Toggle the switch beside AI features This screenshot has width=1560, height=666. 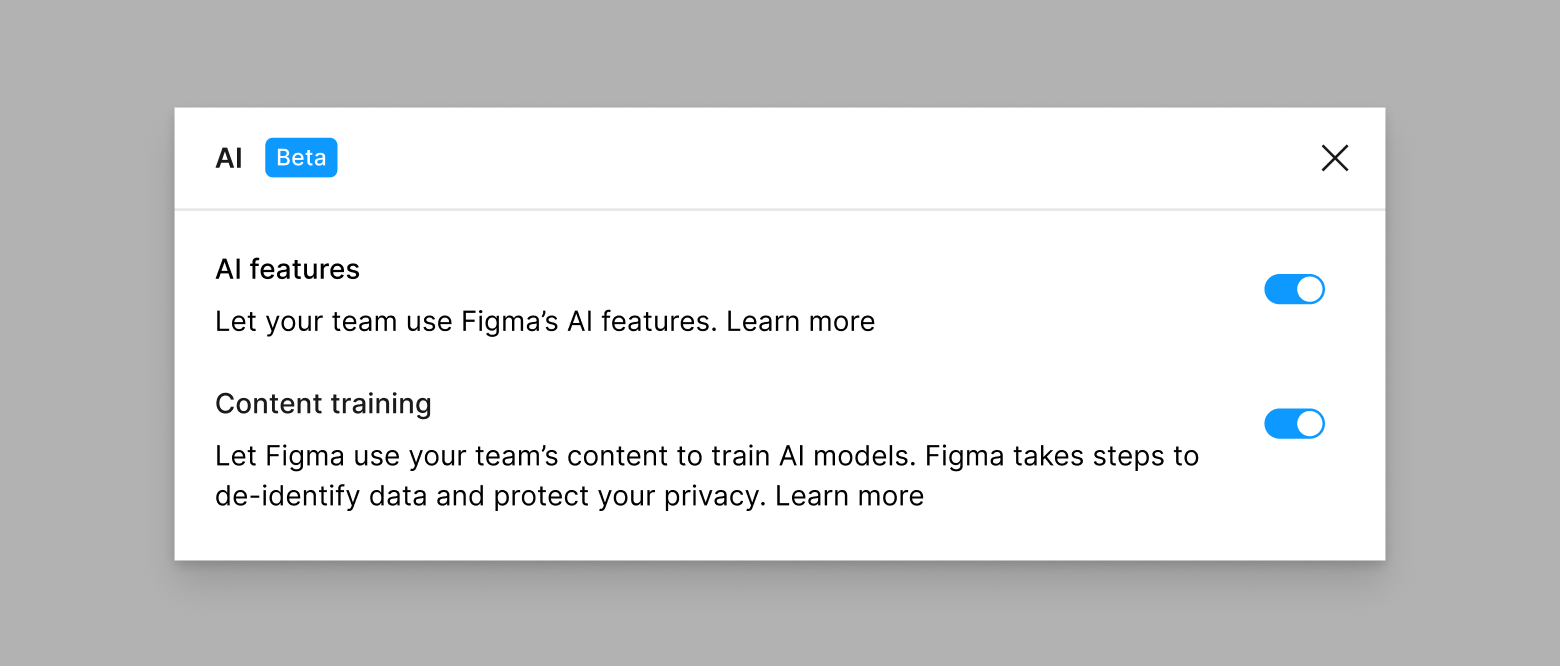pyautogui.click(x=1294, y=288)
